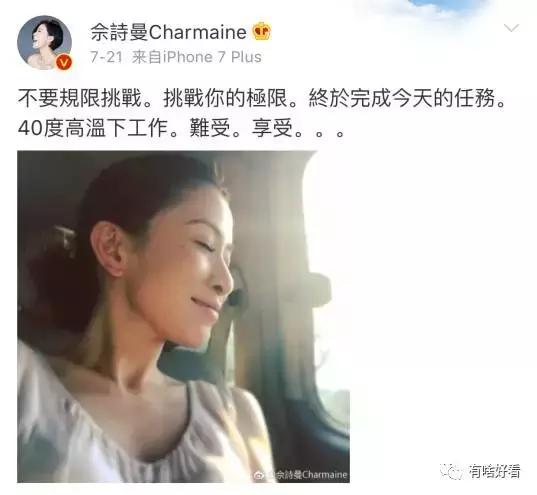Open the round profile avatar photo
This screenshot has height=495, width=537.
[45, 42]
